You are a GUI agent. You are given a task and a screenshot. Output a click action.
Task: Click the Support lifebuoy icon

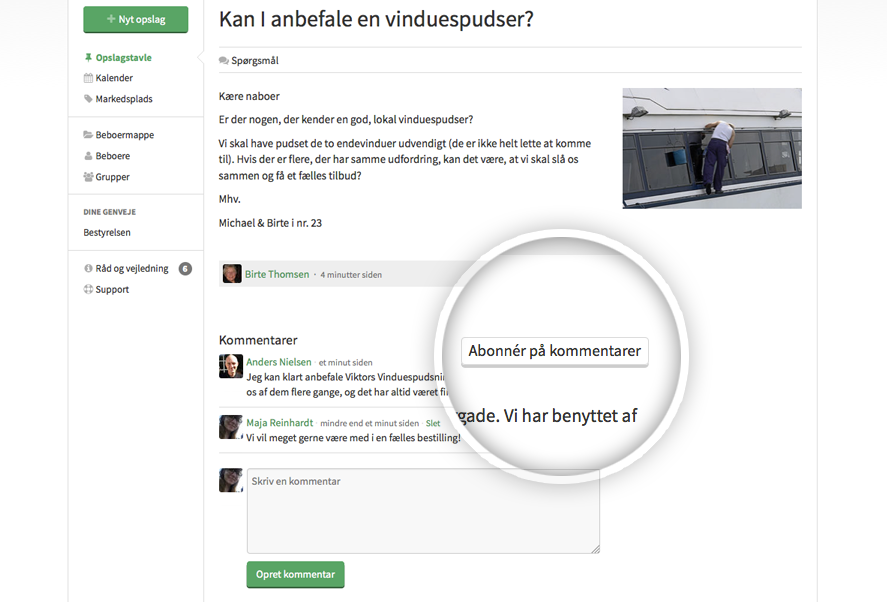(88, 289)
